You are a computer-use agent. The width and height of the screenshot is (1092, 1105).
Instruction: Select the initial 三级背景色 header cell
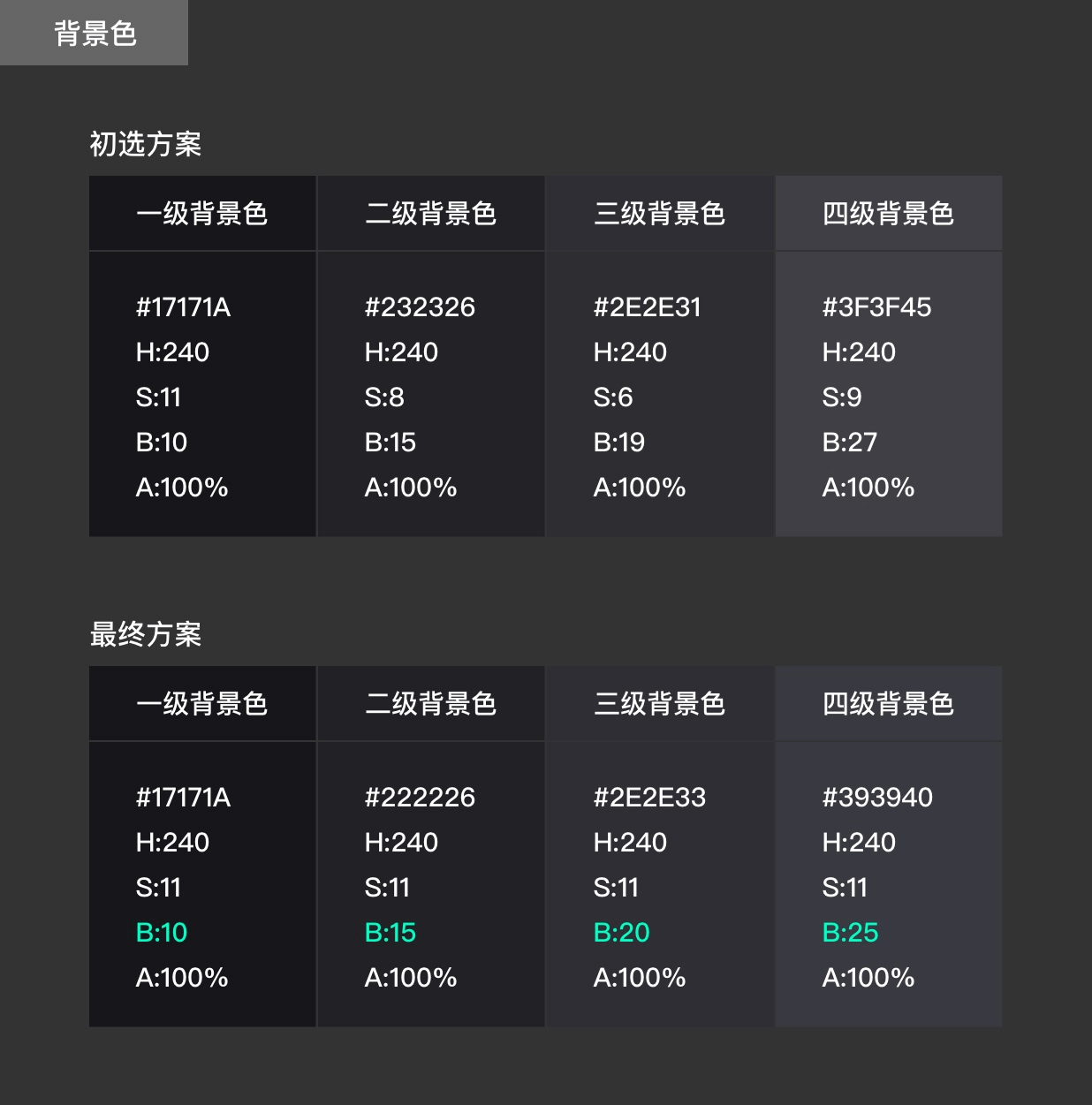660,214
